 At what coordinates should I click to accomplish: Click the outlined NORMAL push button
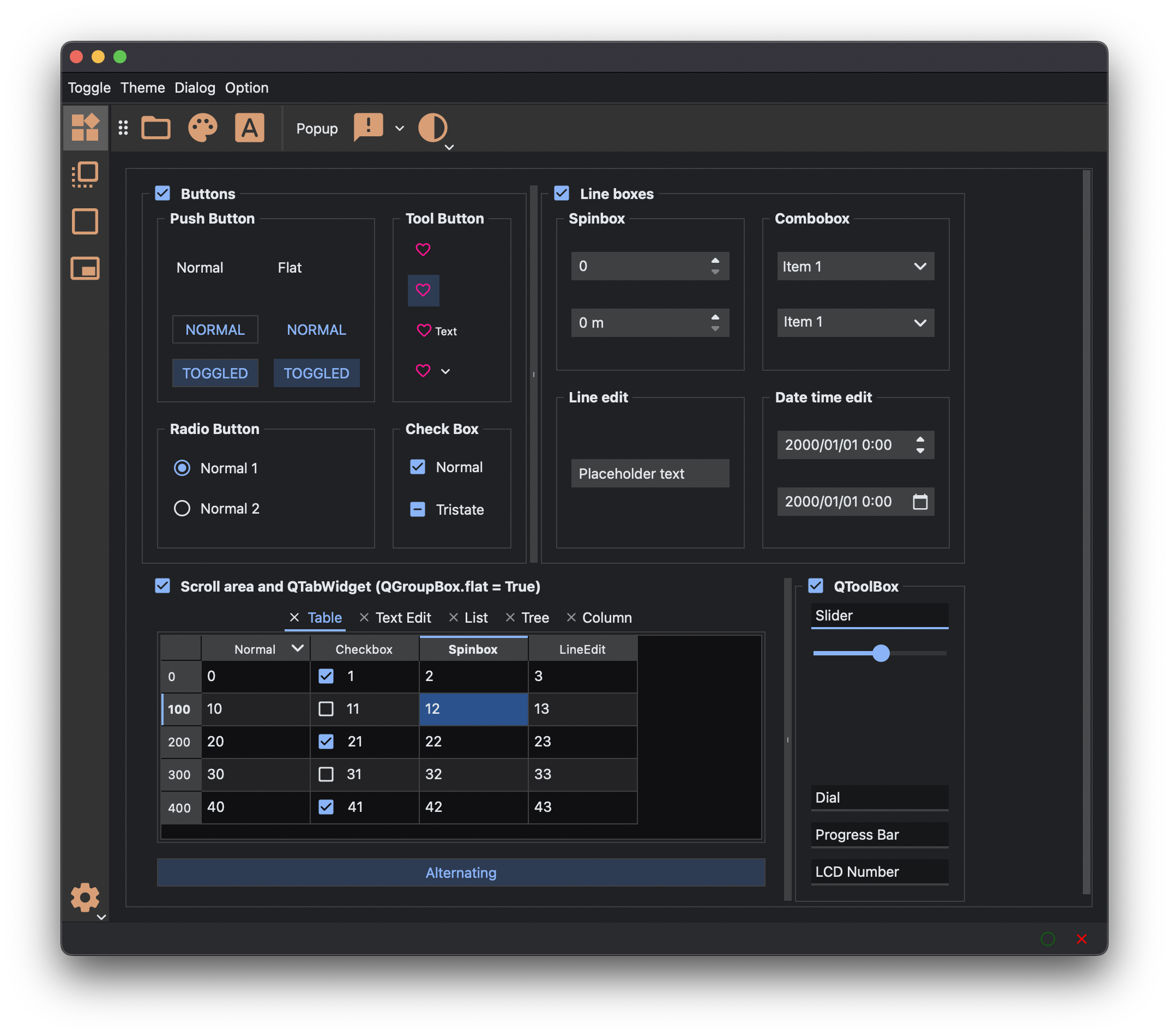click(x=215, y=329)
